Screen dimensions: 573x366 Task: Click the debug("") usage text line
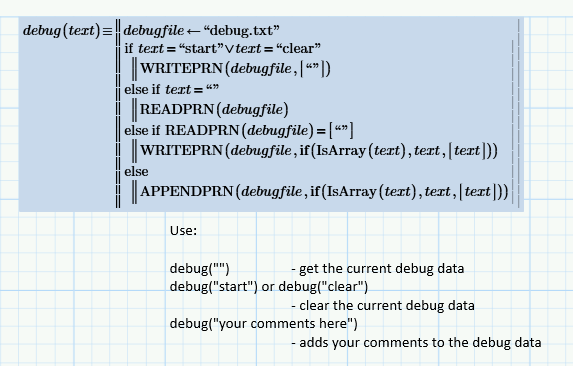coord(200,269)
